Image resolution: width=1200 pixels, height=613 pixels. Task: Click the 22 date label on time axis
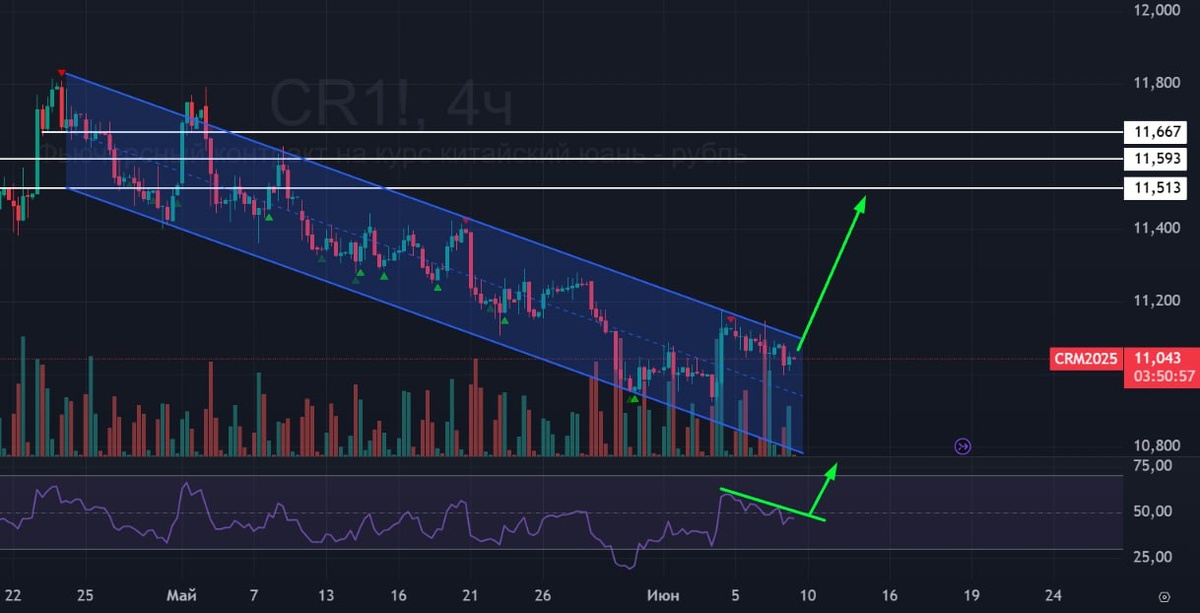point(12,596)
